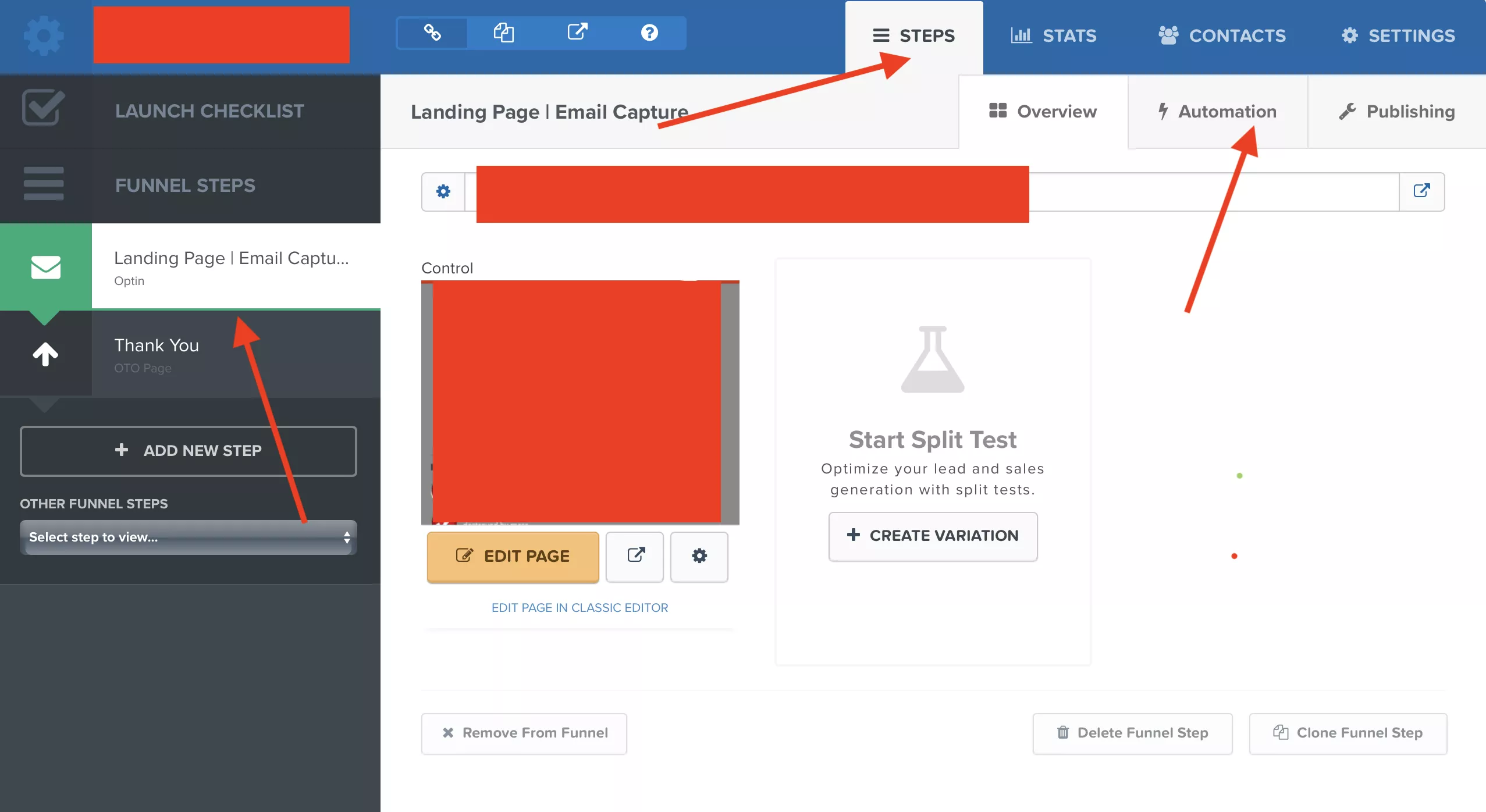1486x812 pixels.
Task: Open Edit Page in Classic Editor
Action: coord(580,607)
